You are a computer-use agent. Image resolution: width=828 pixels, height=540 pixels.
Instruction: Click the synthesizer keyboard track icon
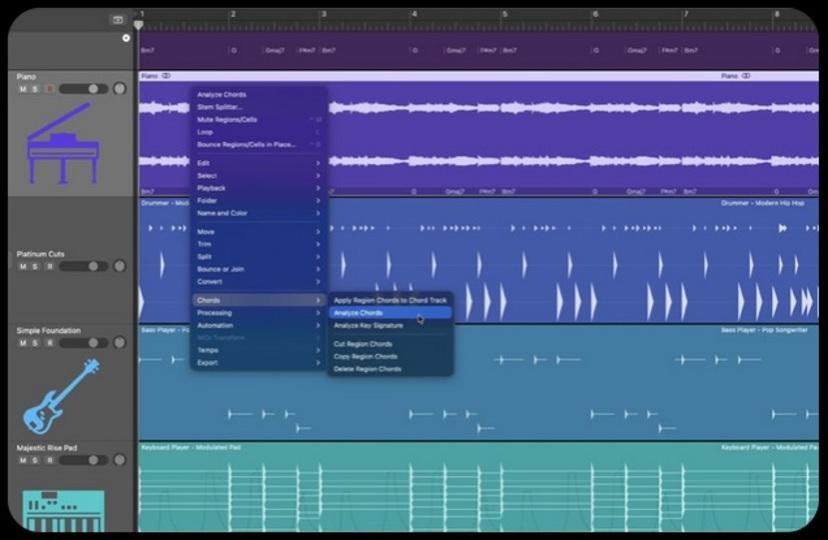coord(63,509)
